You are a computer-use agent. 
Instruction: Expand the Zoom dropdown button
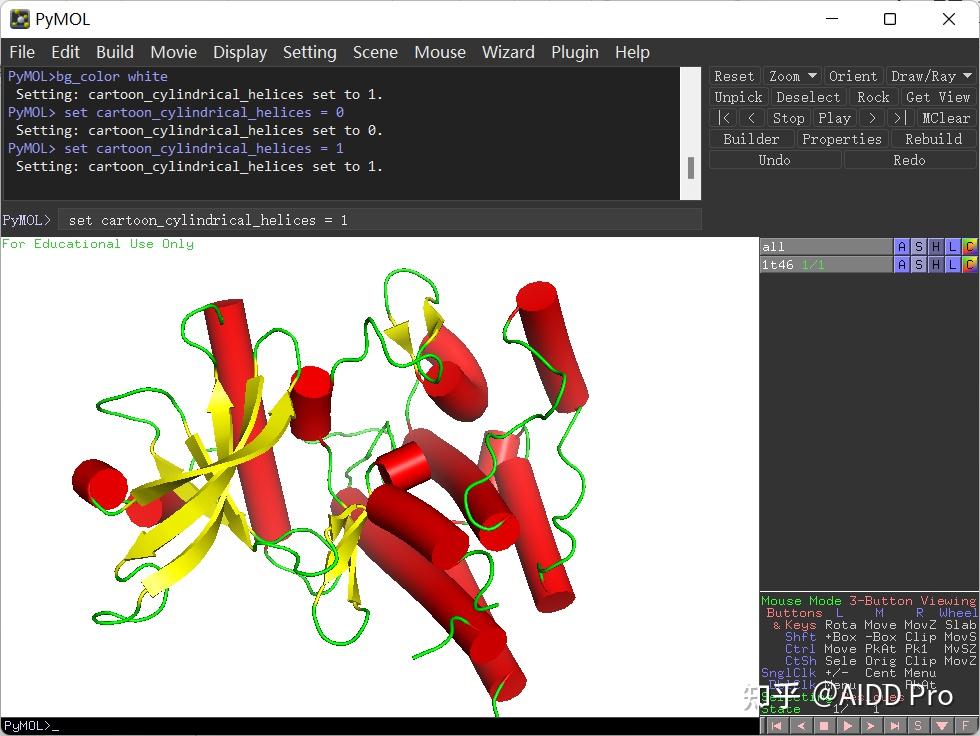tap(792, 76)
